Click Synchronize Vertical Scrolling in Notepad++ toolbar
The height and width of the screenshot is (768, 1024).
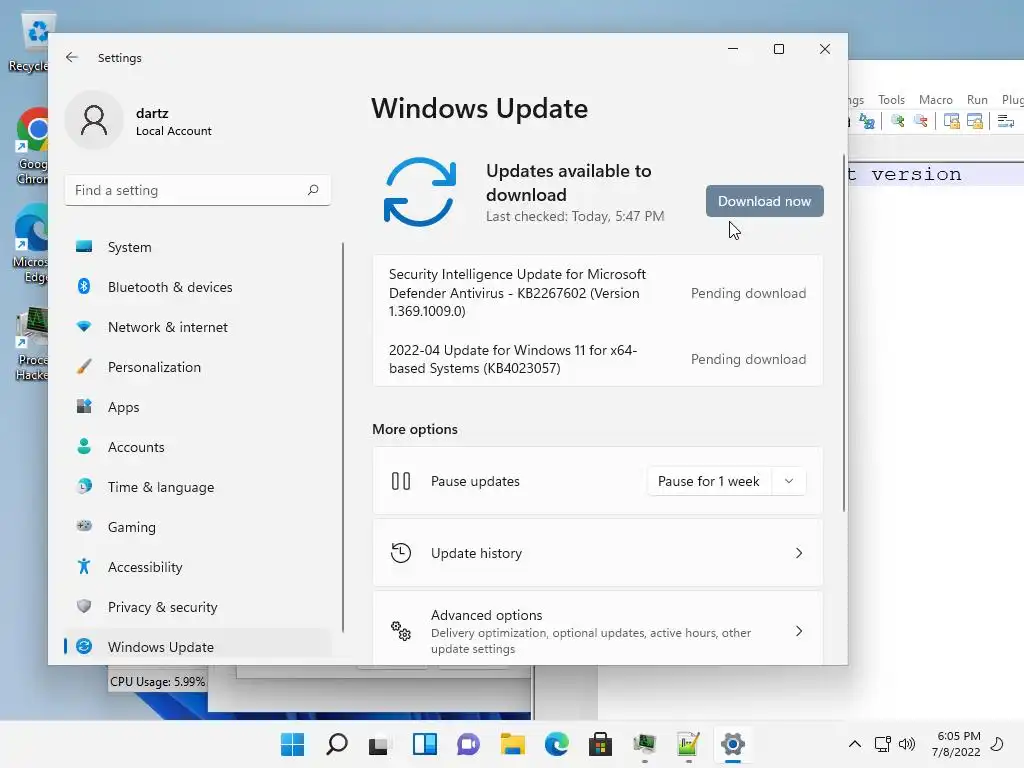pyautogui.click(x=952, y=121)
